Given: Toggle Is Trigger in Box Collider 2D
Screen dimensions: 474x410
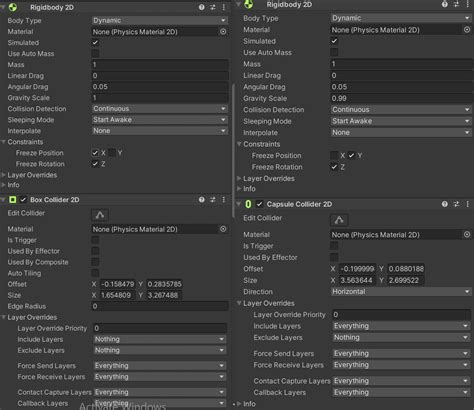Looking at the screenshot, I should 95,240.
